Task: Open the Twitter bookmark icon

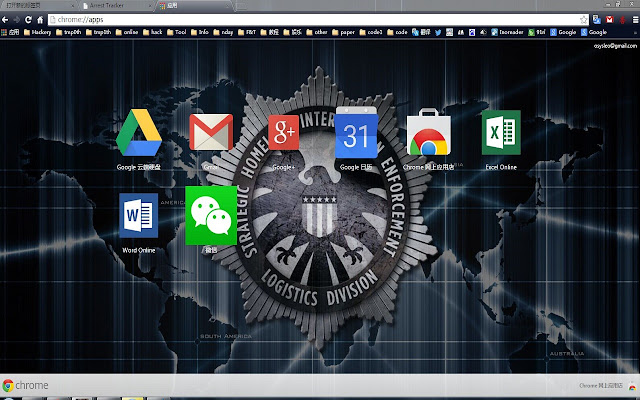Action: point(438,32)
